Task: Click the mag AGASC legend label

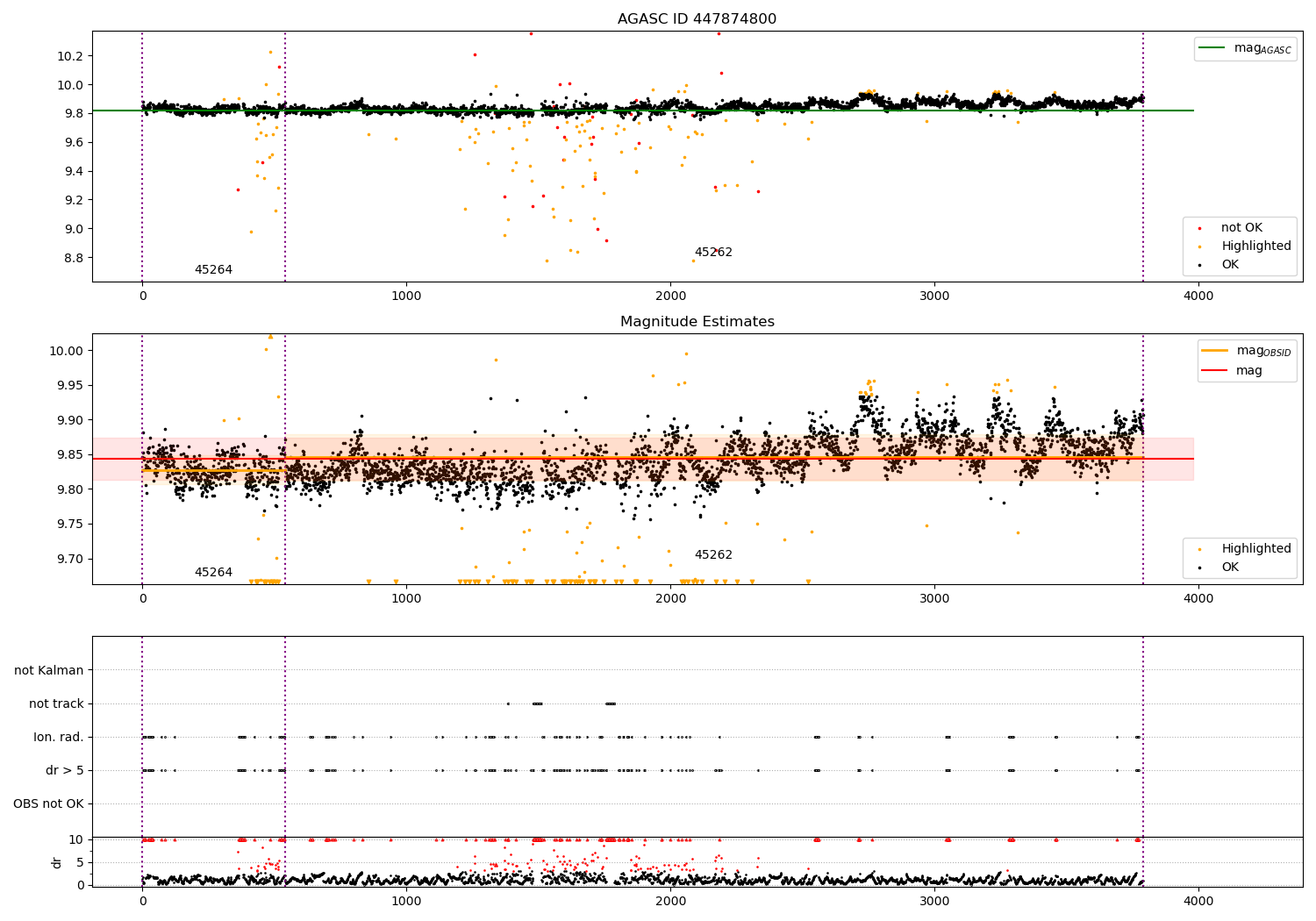Action: coord(1262,48)
